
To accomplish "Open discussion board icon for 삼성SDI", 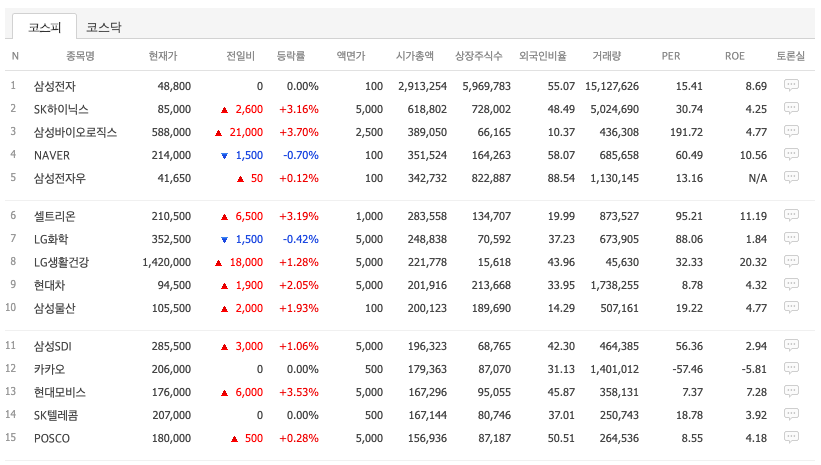I will (791, 346).
